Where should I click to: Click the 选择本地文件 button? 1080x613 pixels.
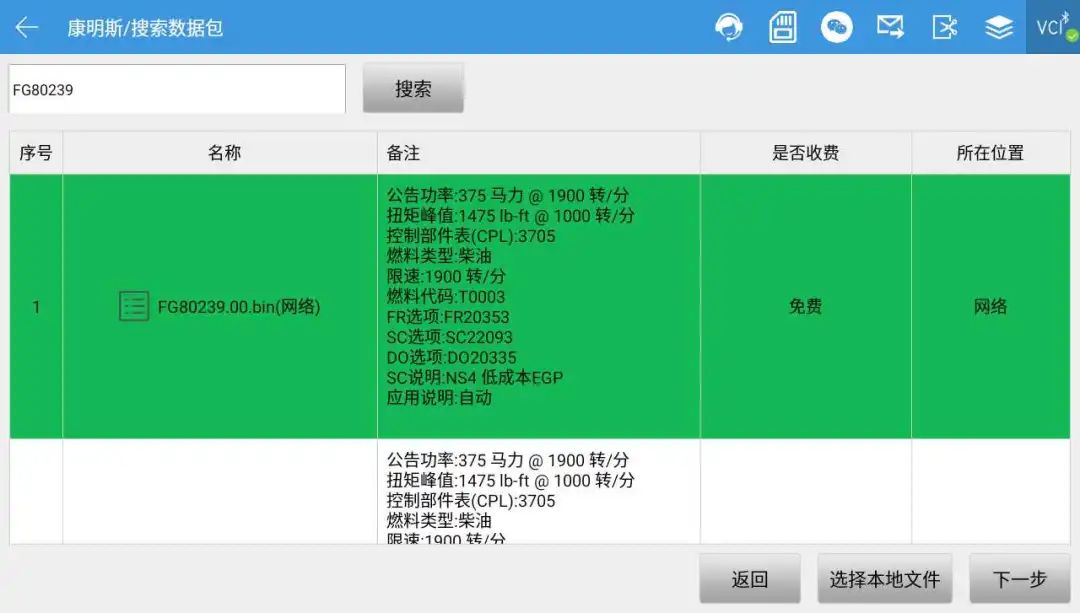pos(885,579)
